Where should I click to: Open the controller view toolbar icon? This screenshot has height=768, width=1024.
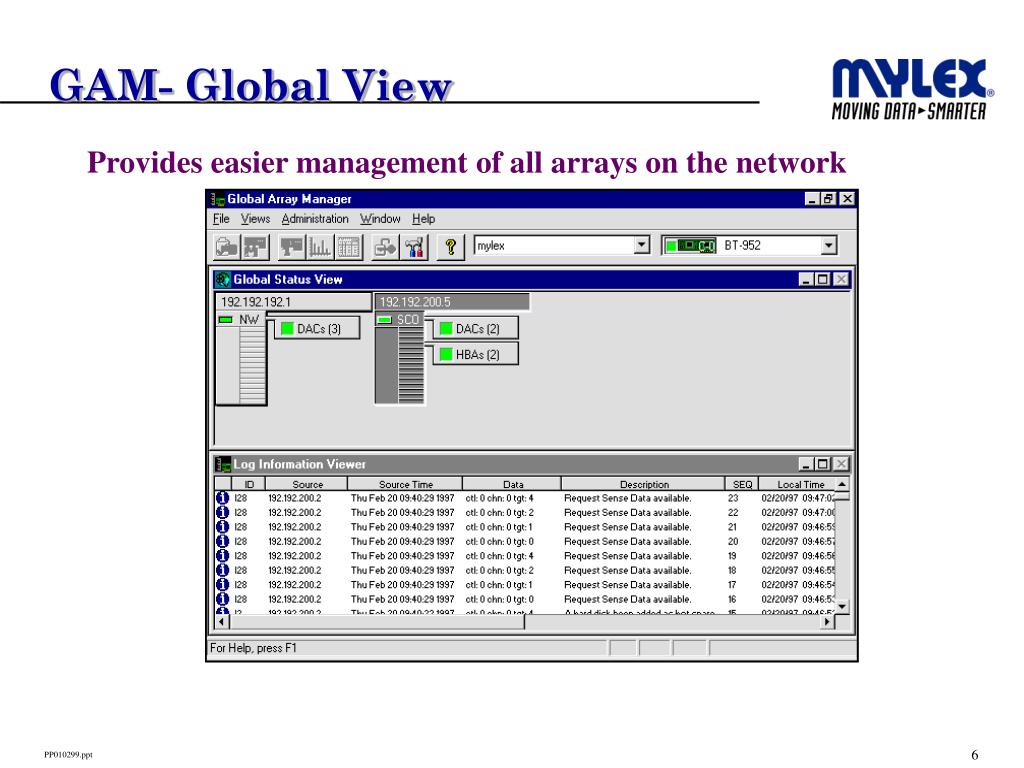tap(292, 248)
